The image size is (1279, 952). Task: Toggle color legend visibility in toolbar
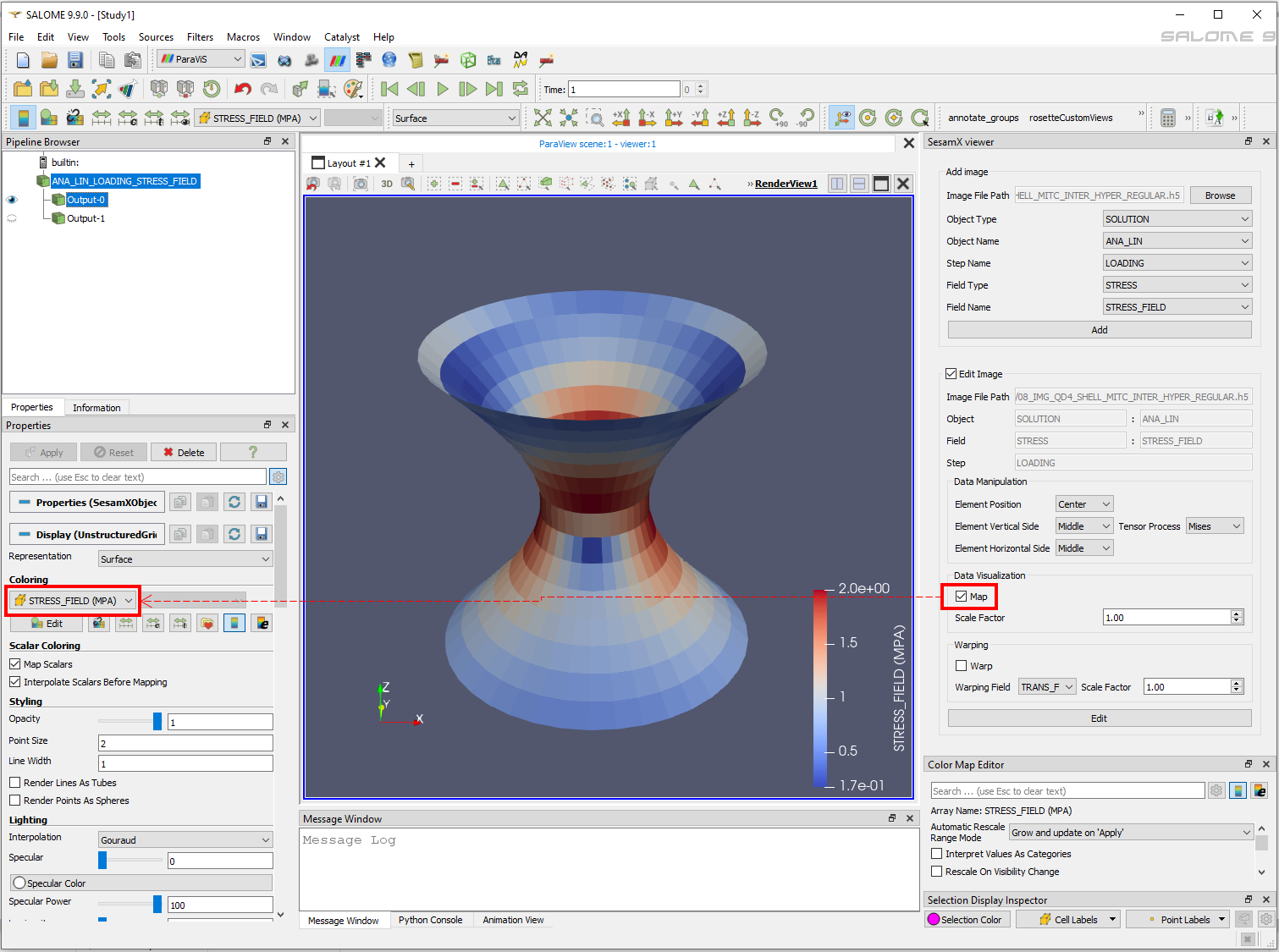23,118
